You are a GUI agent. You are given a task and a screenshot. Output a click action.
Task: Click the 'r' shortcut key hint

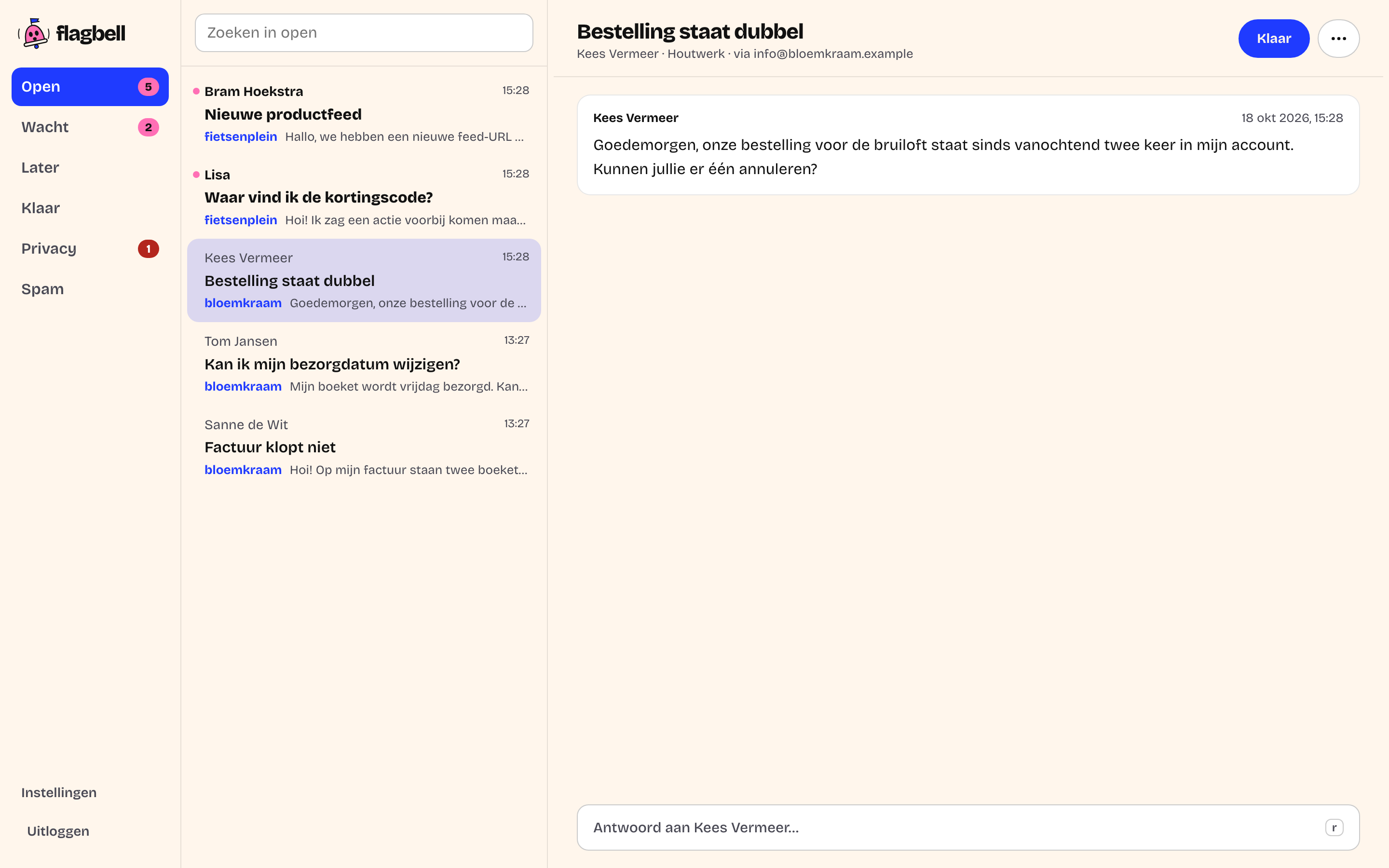[x=1334, y=827]
